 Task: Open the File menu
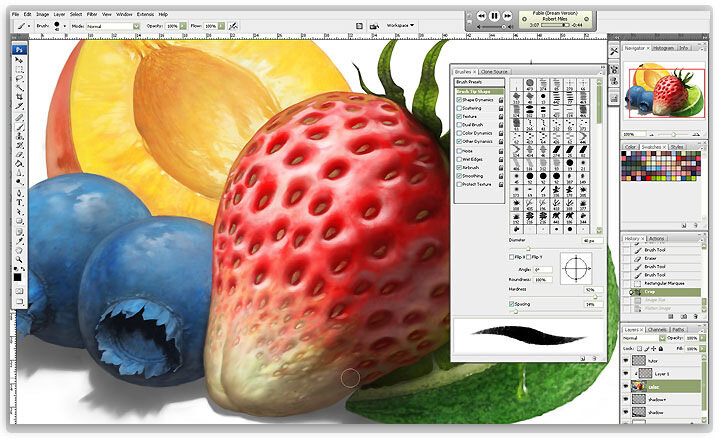(x=16, y=14)
